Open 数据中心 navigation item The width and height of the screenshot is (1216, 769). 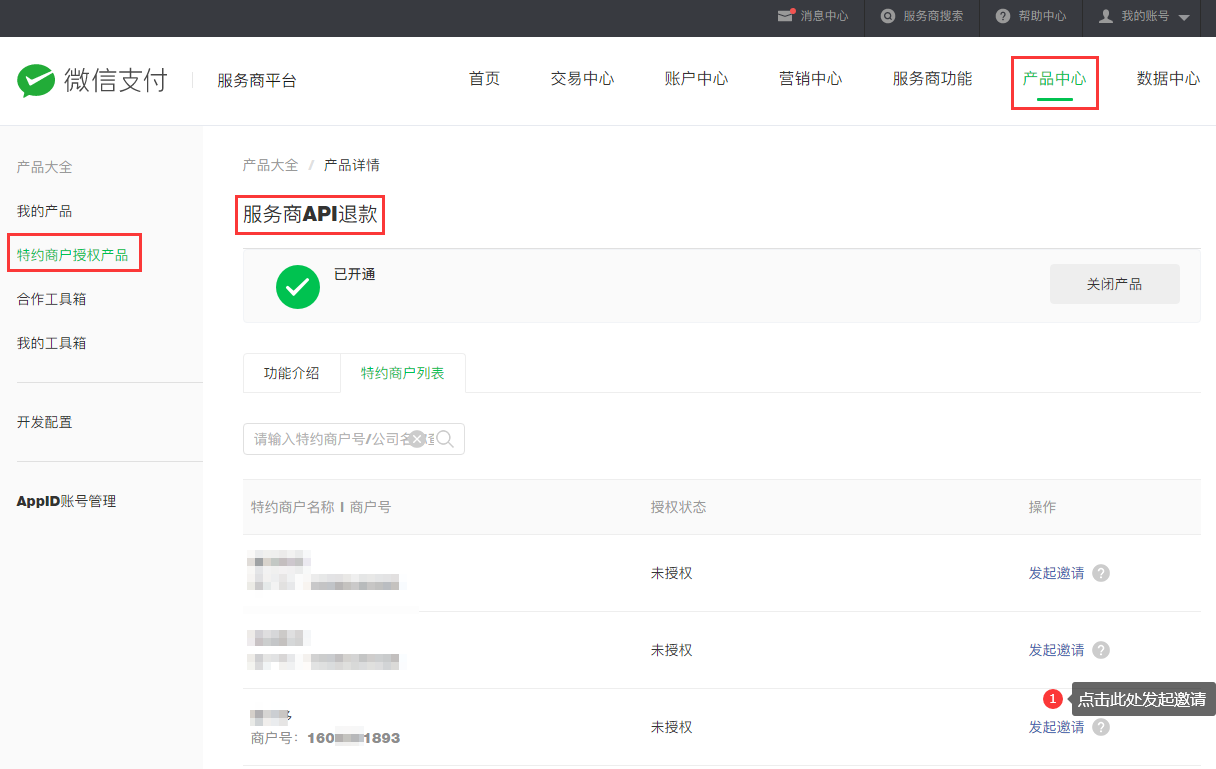click(1168, 79)
